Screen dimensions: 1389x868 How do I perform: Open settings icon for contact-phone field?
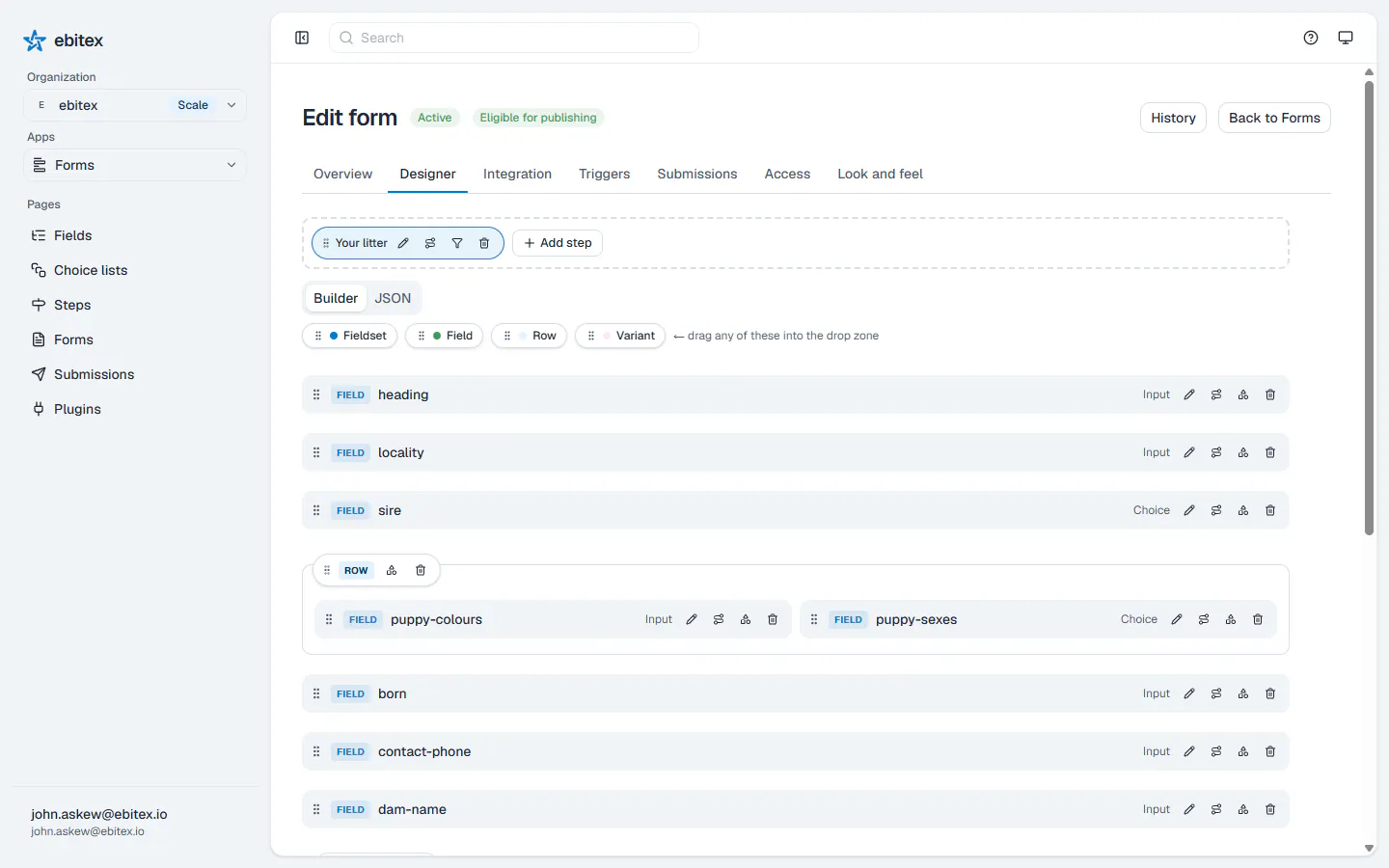tap(1216, 751)
